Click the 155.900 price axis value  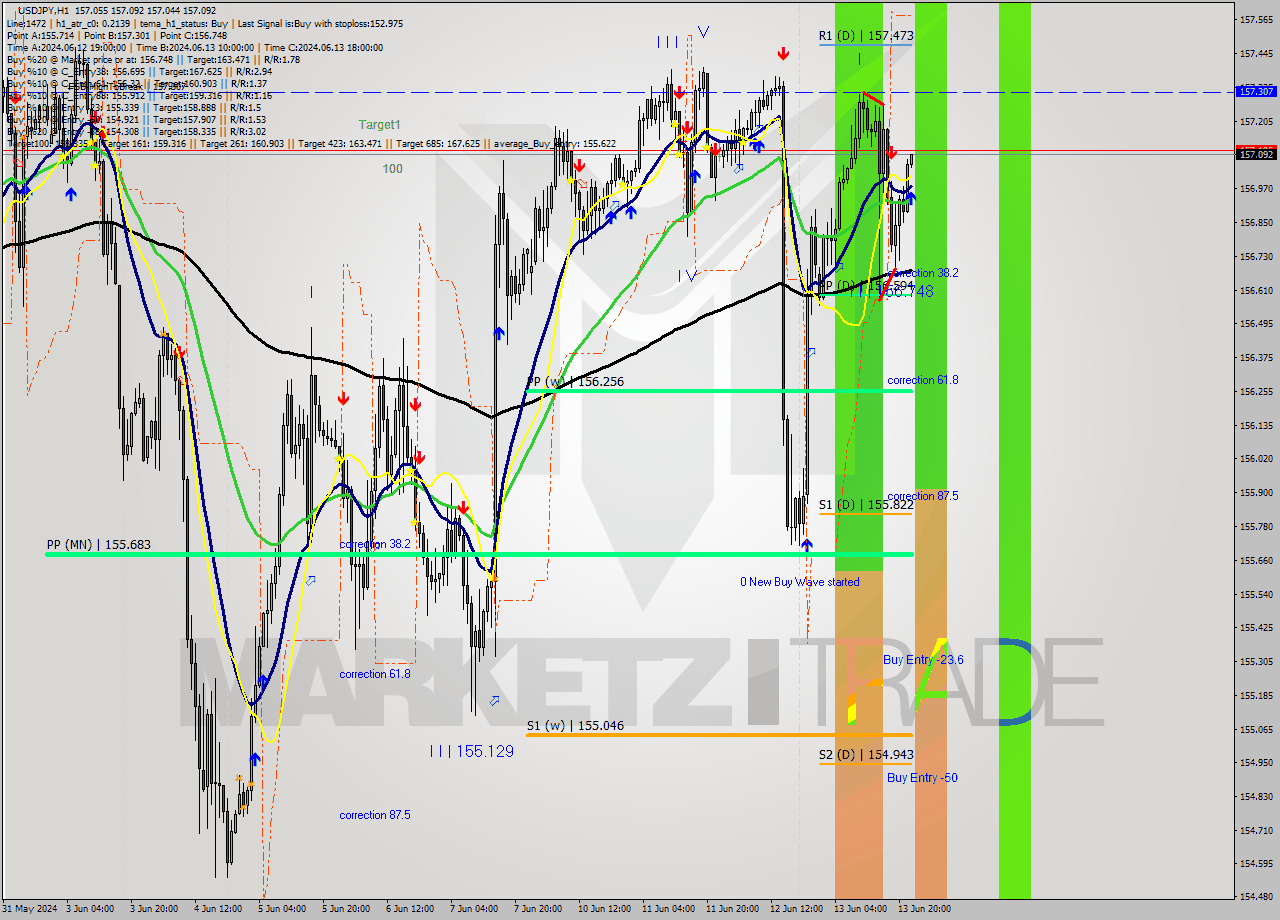(1256, 492)
